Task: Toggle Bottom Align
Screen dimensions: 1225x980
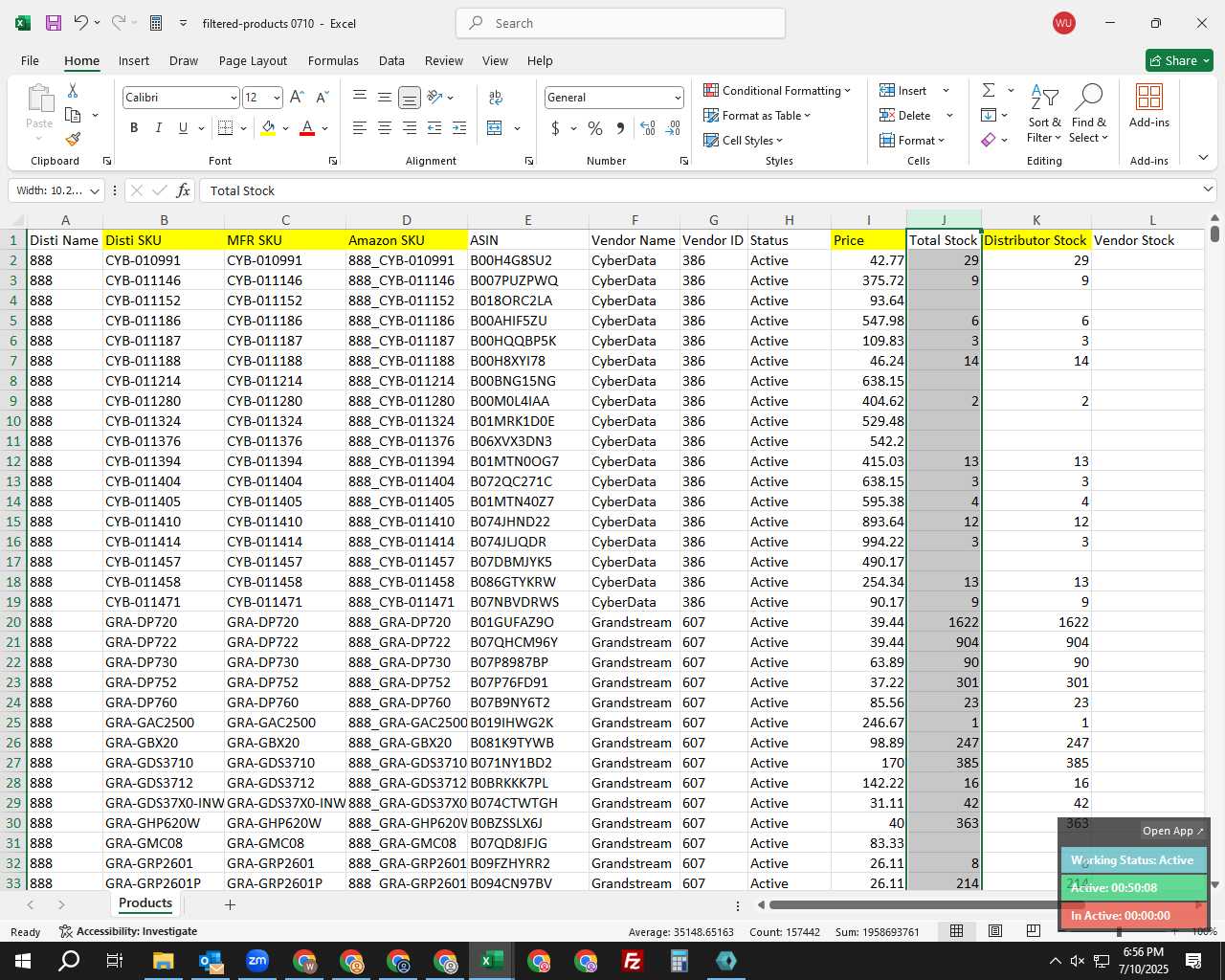Action: point(410,98)
